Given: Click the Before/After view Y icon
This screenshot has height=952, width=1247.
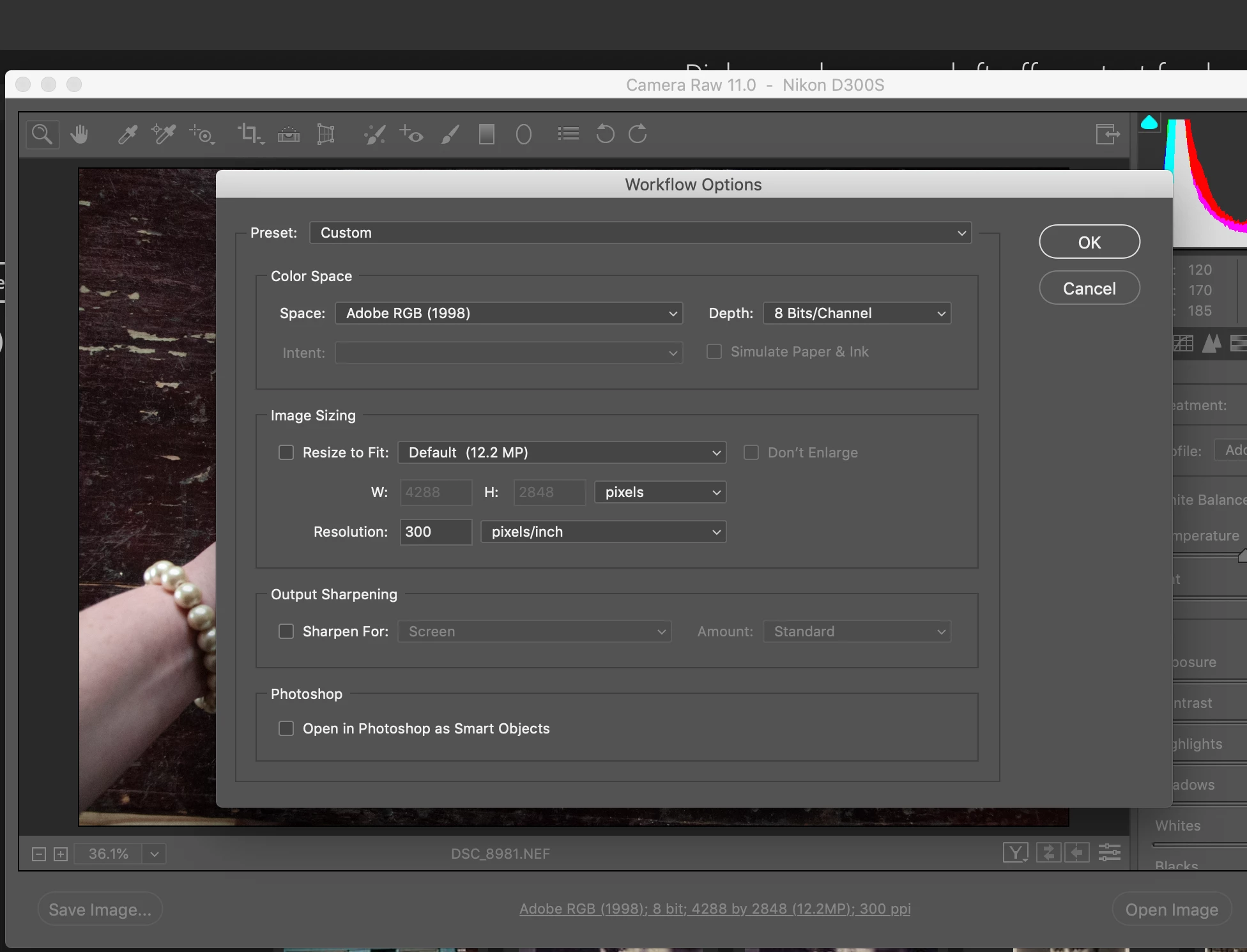Looking at the screenshot, I should pyautogui.click(x=1015, y=852).
